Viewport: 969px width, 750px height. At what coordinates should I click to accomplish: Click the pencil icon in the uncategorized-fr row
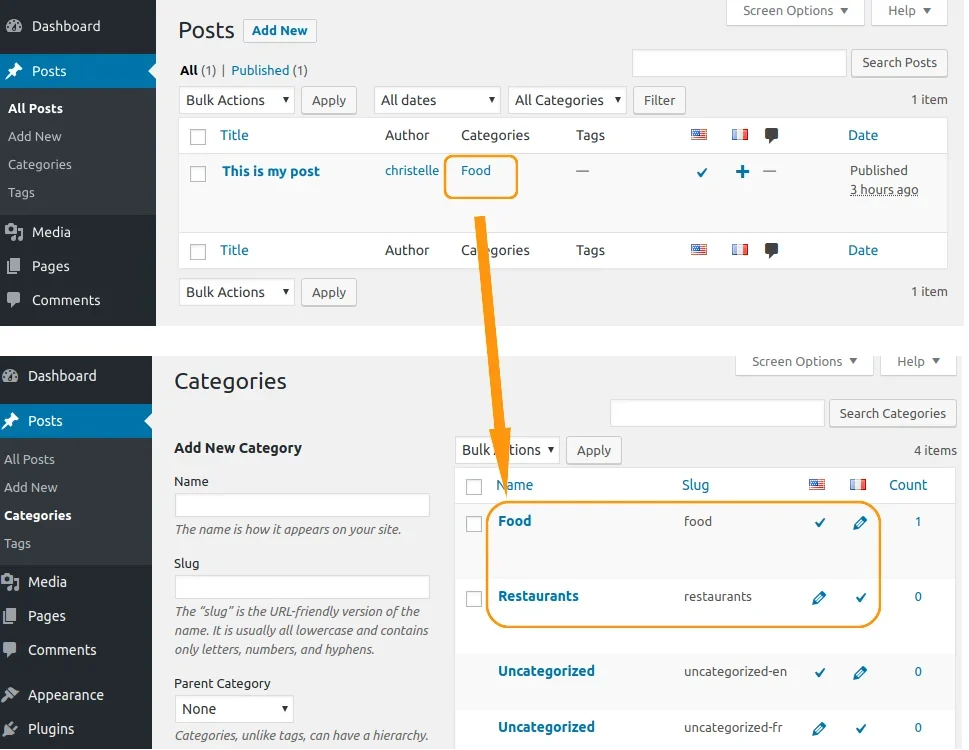pyautogui.click(x=819, y=729)
